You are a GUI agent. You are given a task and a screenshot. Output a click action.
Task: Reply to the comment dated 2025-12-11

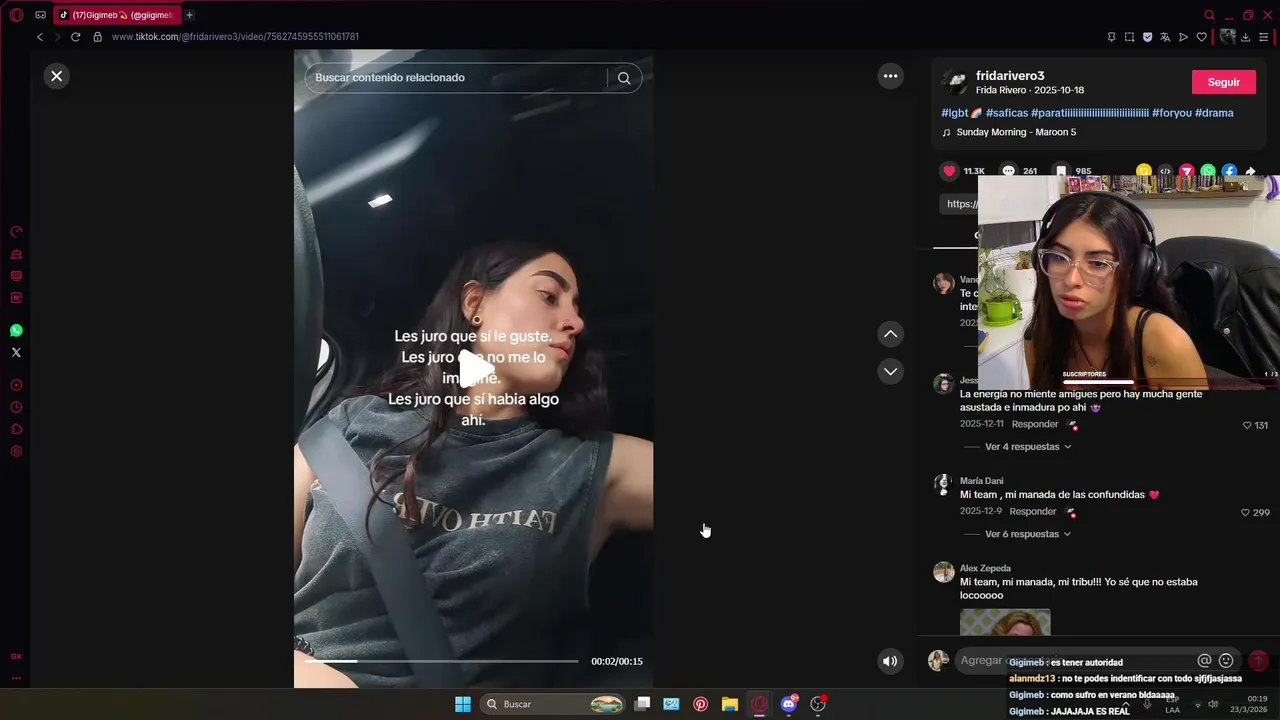point(1034,424)
